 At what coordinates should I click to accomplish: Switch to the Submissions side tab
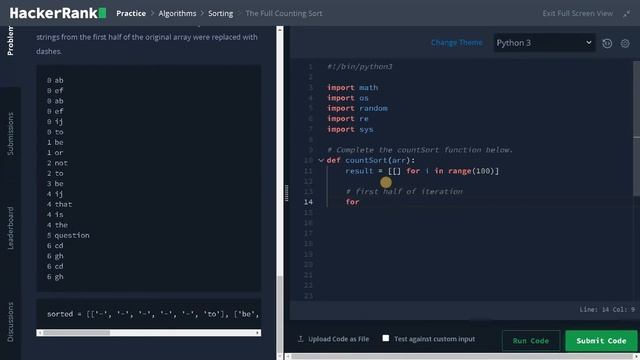point(10,134)
